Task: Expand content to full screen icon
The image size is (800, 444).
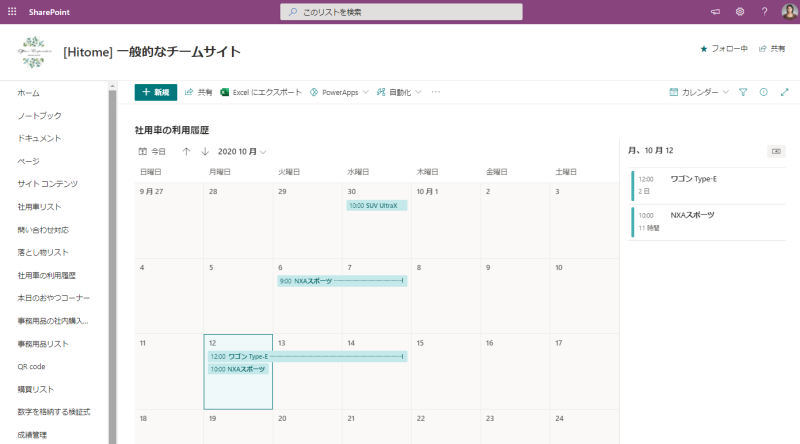Action: pyautogui.click(x=784, y=92)
